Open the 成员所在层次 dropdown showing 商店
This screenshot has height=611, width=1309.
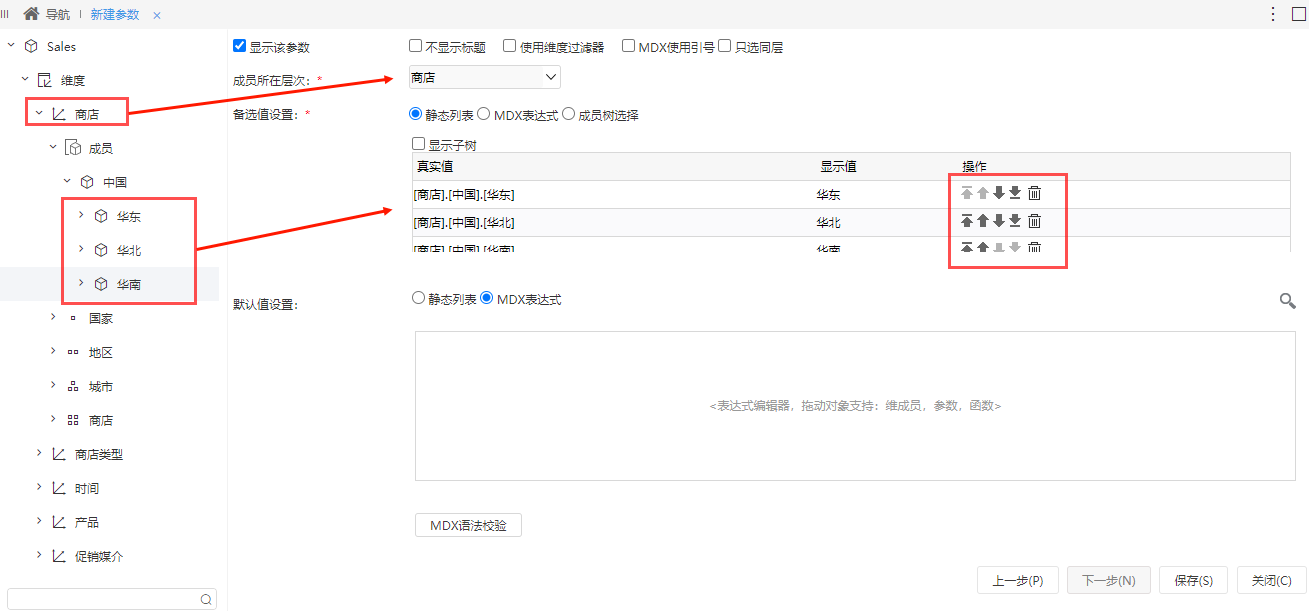[x=485, y=77]
